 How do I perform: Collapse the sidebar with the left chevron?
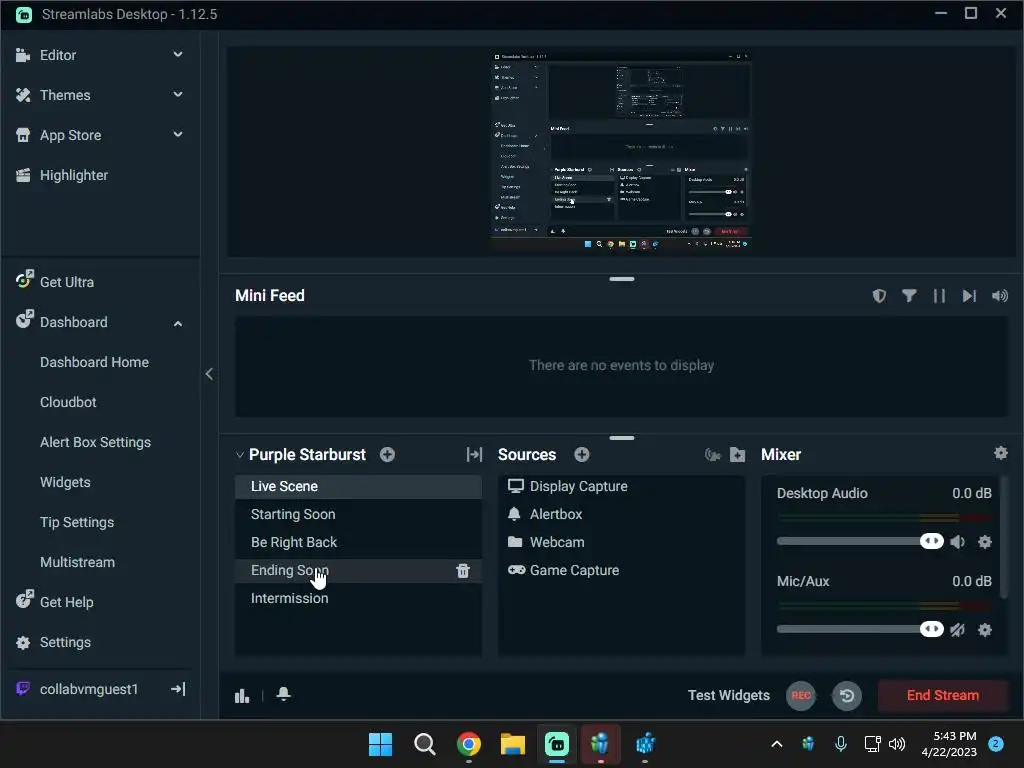(209, 374)
